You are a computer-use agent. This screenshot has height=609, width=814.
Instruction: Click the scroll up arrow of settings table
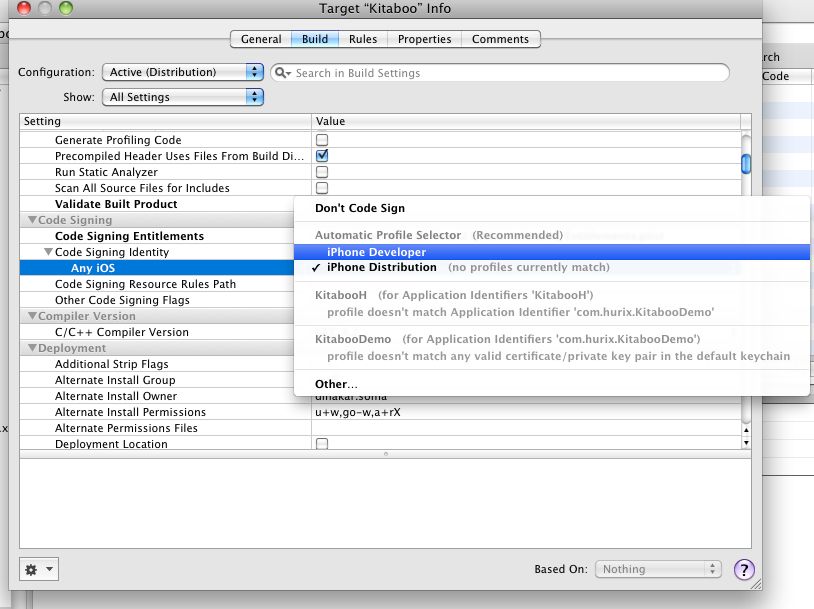[746, 430]
